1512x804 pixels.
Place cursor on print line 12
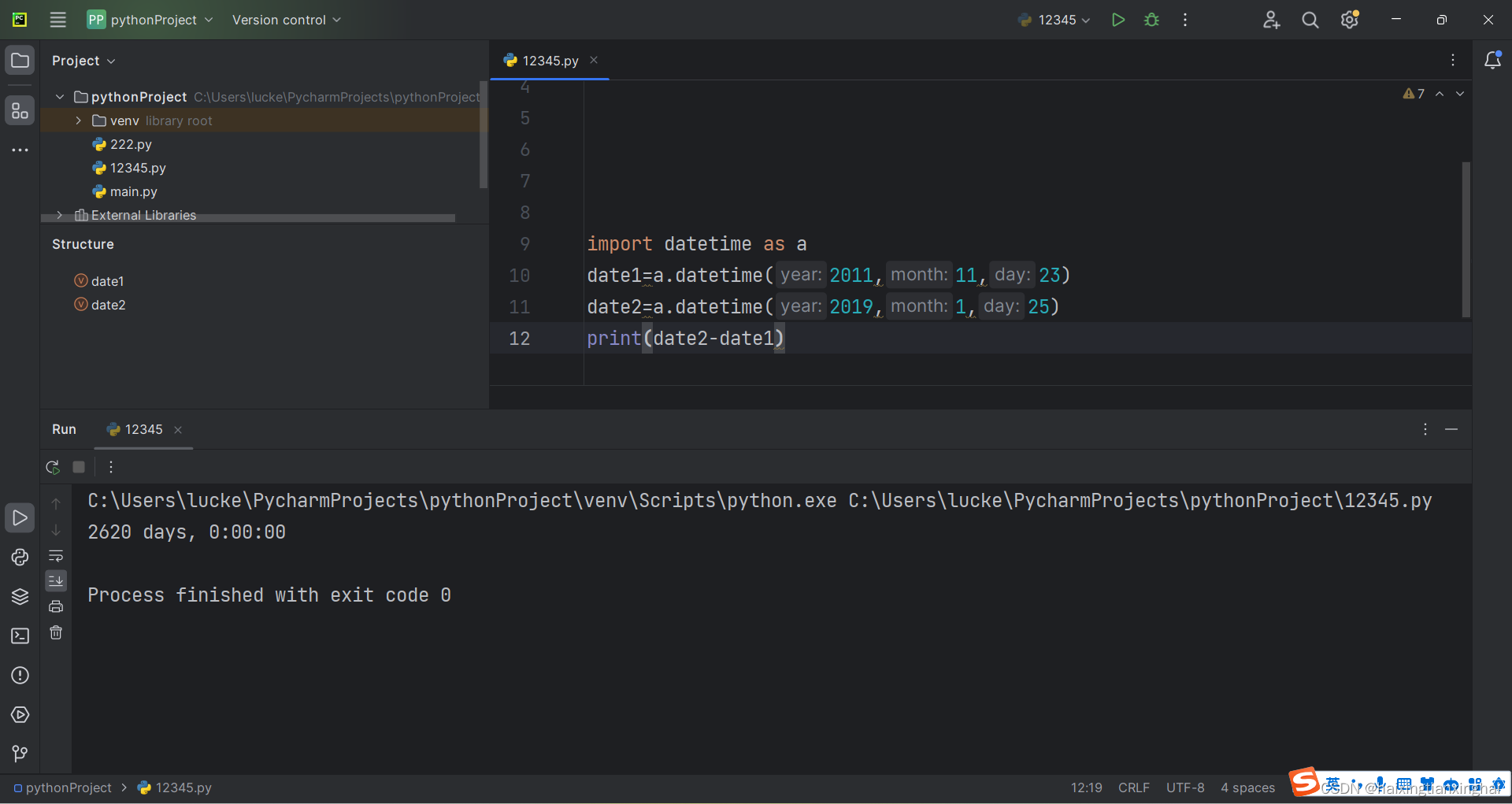tap(685, 338)
